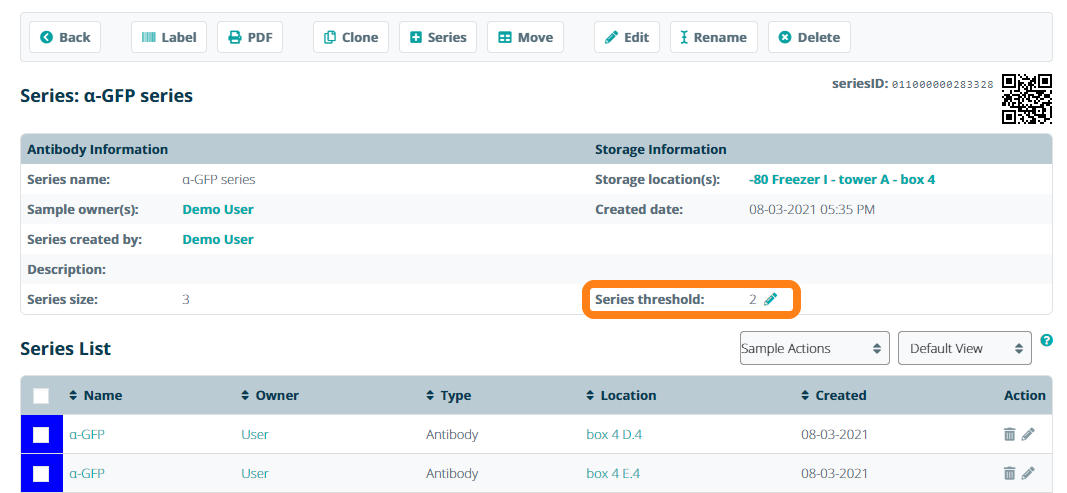Image resolution: width=1067 pixels, height=493 pixels.
Task: Delete the α-GFP sample at box 4 E.4
Action: coord(1009,473)
